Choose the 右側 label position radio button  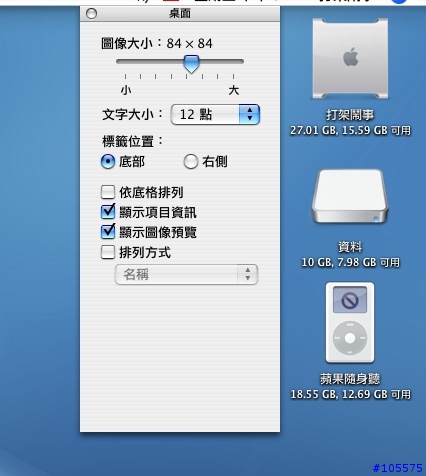coord(191,162)
